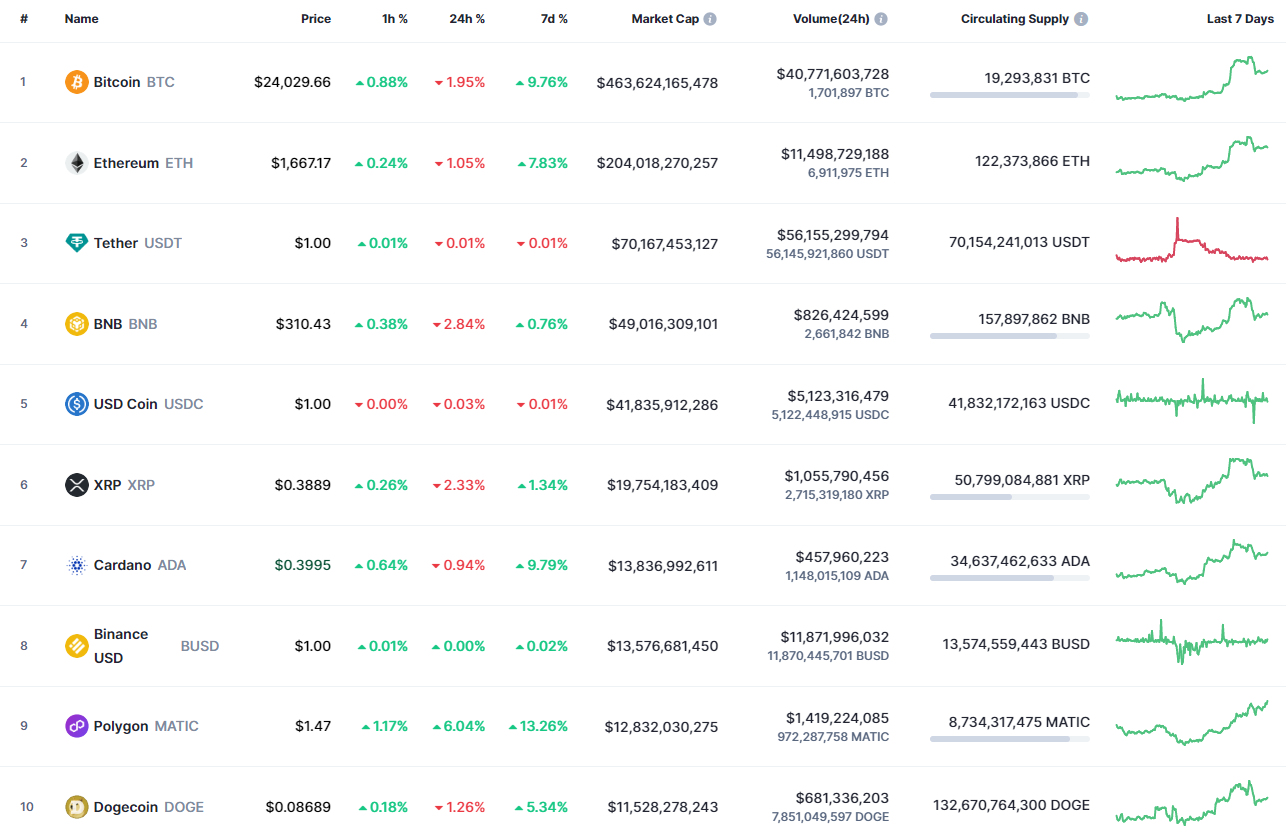This screenshot has height=836, width=1286.
Task: Open the Circulating Supply info tooltip icon
Action: click(1081, 18)
